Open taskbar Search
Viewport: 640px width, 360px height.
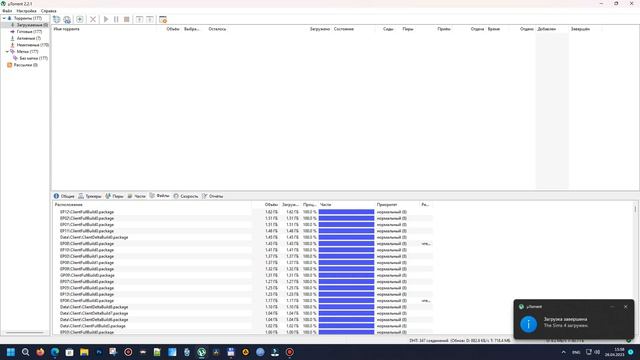tap(25, 352)
